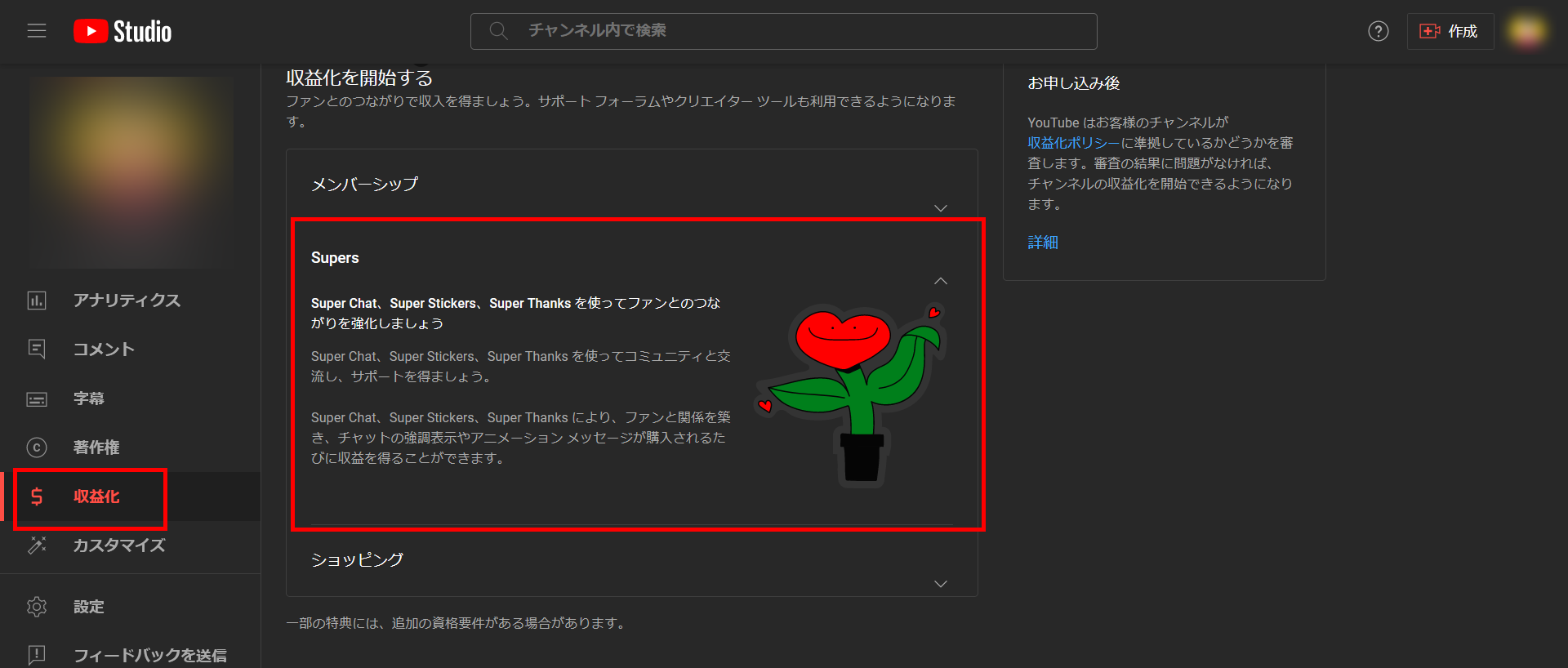This screenshot has width=1568, height=668.
Task: Click the search magnifier icon
Action: (498, 31)
